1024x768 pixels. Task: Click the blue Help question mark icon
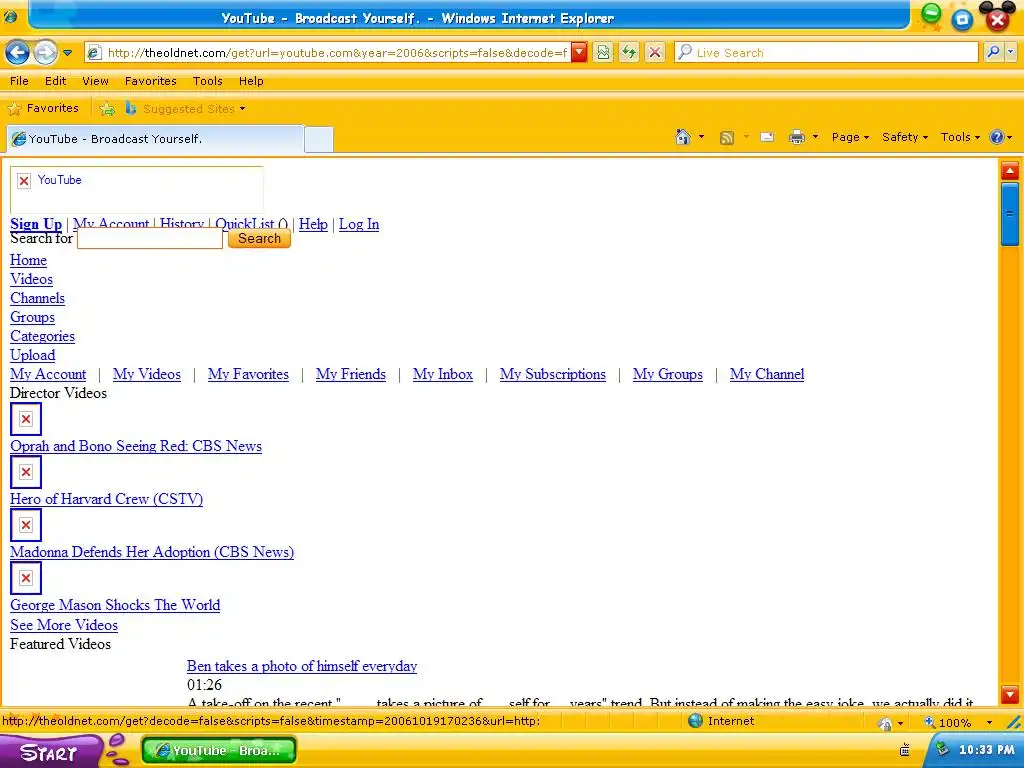tap(997, 137)
